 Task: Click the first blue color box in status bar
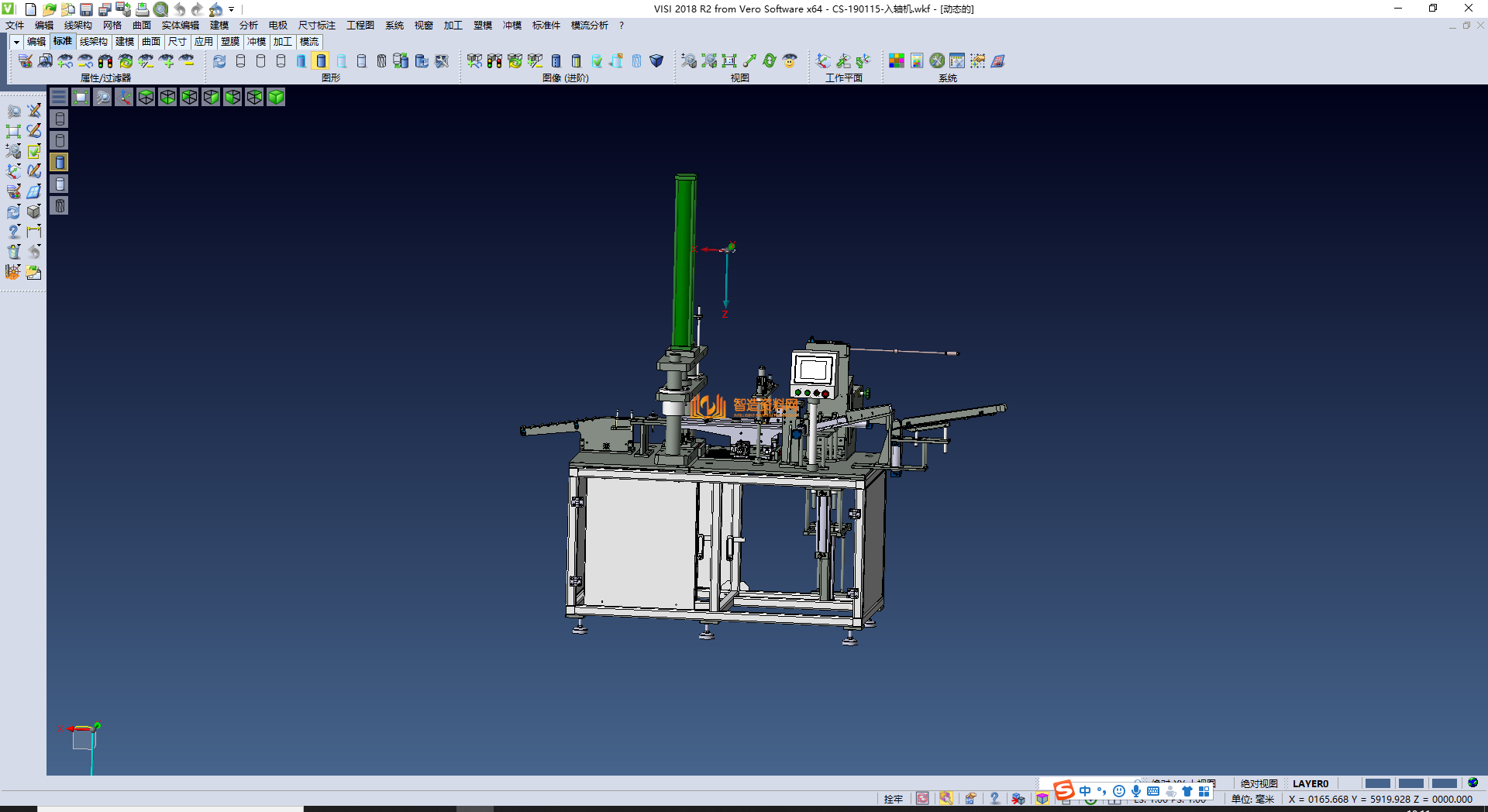pyautogui.click(x=1377, y=783)
